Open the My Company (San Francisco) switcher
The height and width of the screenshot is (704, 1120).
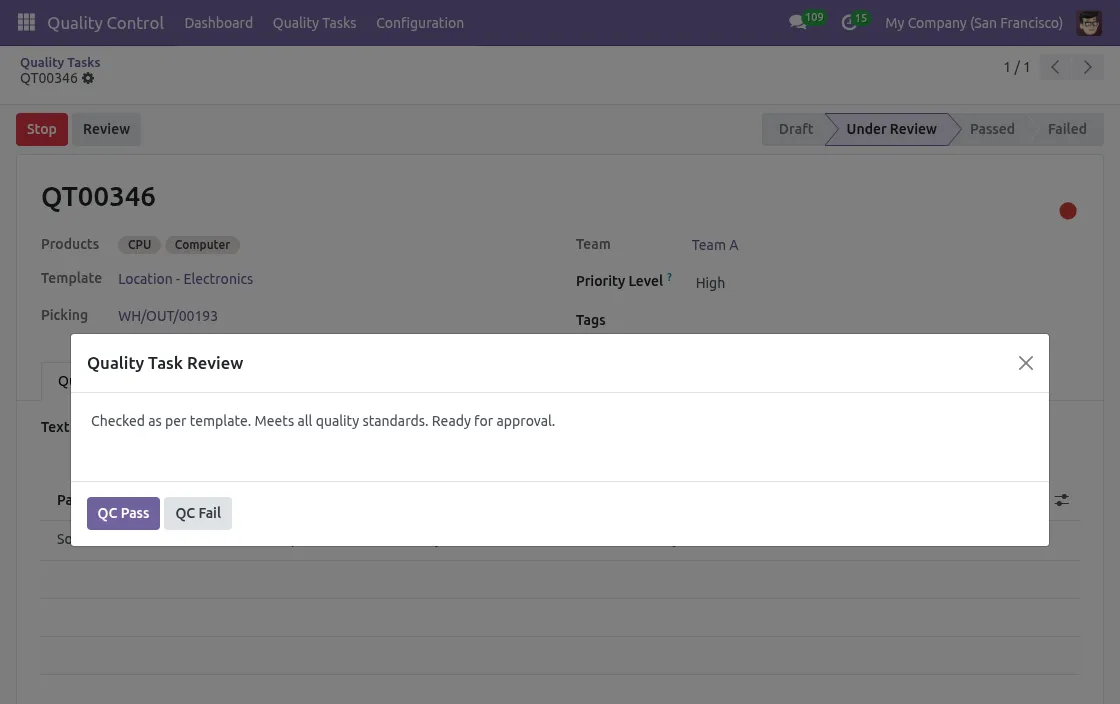(x=974, y=23)
